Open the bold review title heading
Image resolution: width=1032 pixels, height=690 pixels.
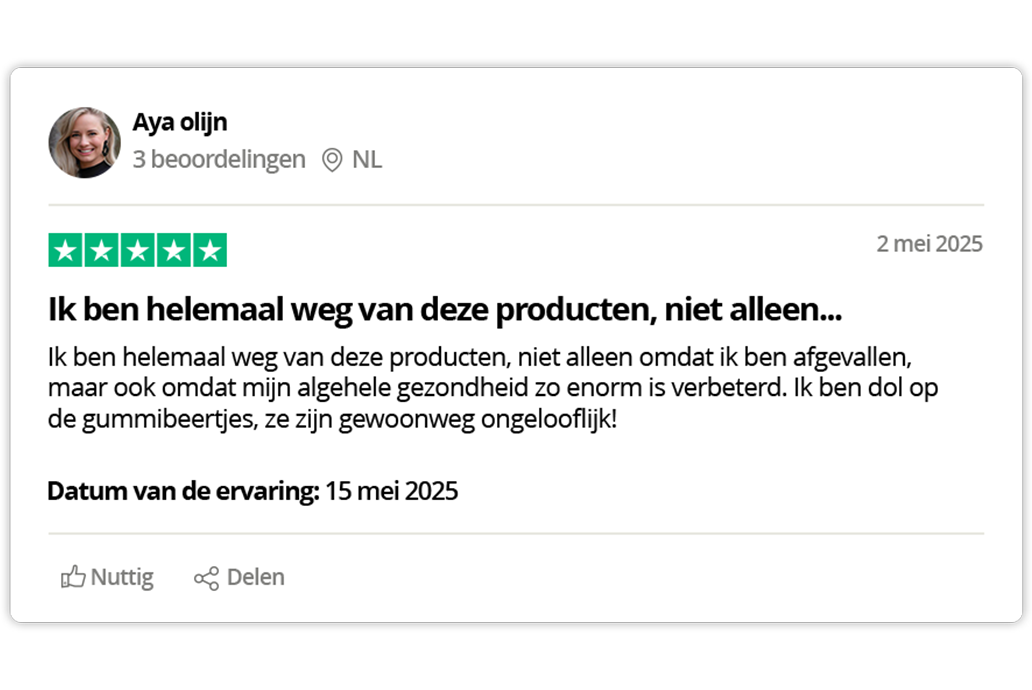coord(445,309)
